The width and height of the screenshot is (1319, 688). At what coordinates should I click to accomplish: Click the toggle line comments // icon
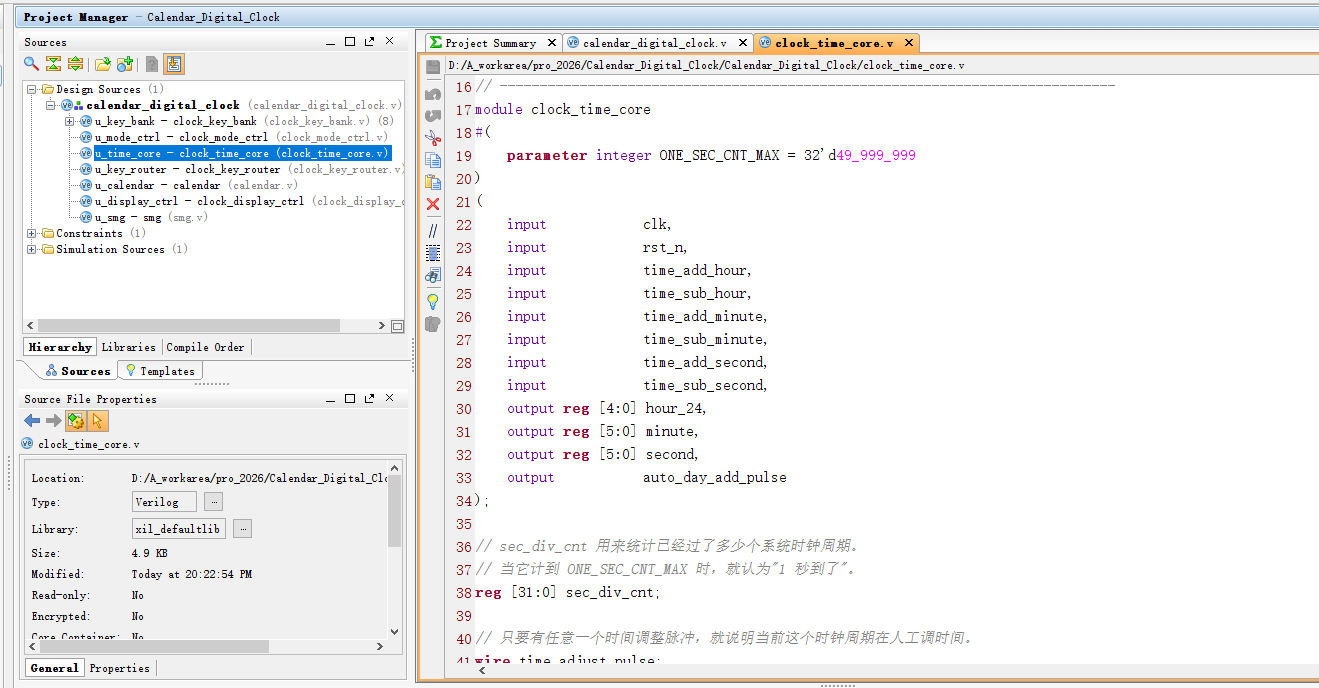coord(433,231)
